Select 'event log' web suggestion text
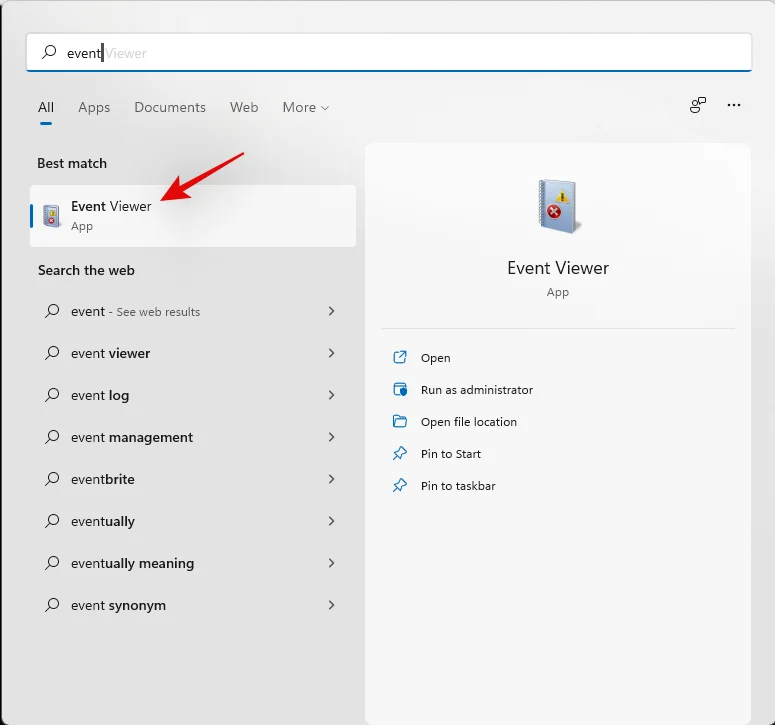The width and height of the screenshot is (775, 725). coord(100,395)
